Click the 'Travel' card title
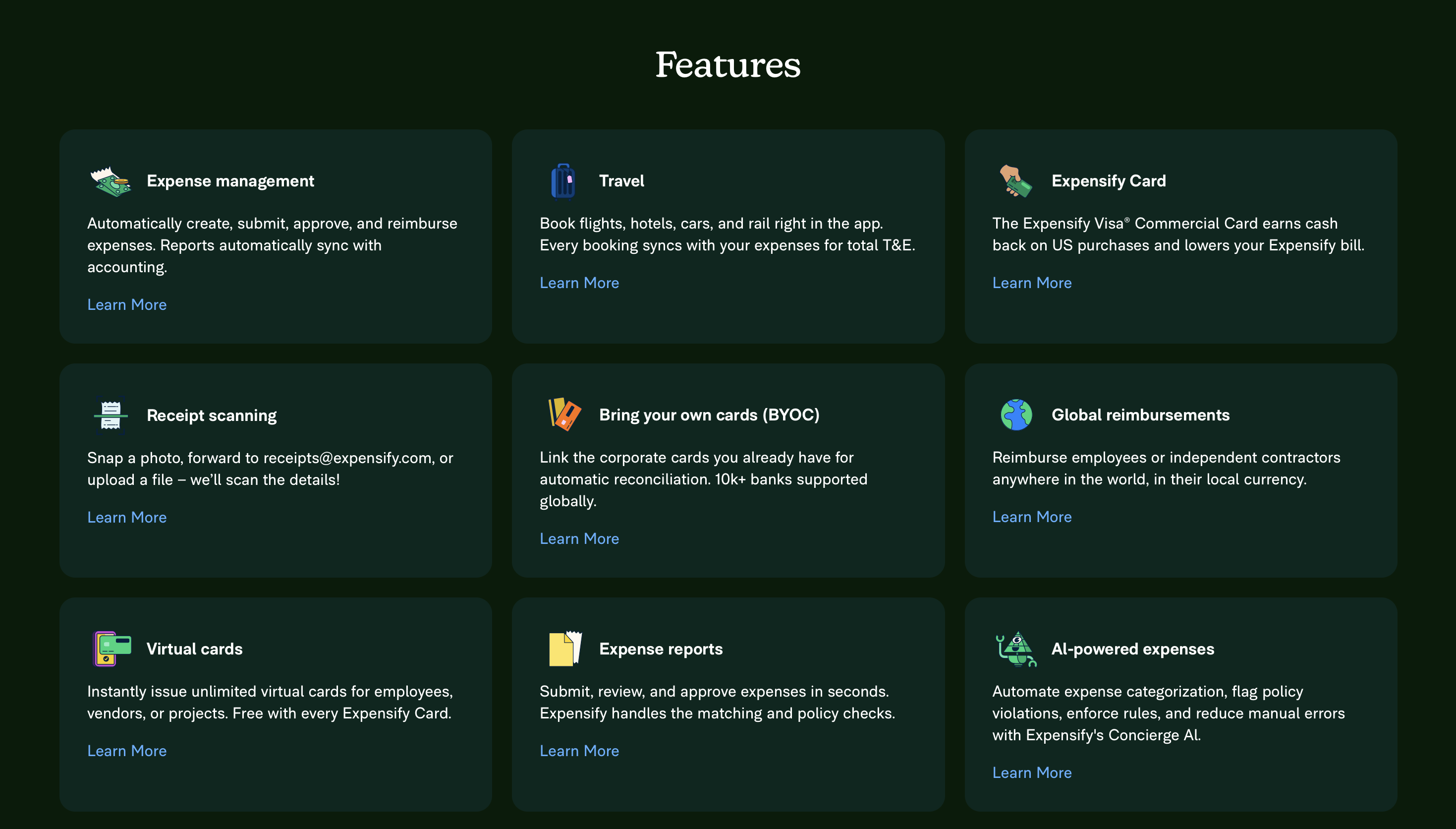 click(x=621, y=181)
